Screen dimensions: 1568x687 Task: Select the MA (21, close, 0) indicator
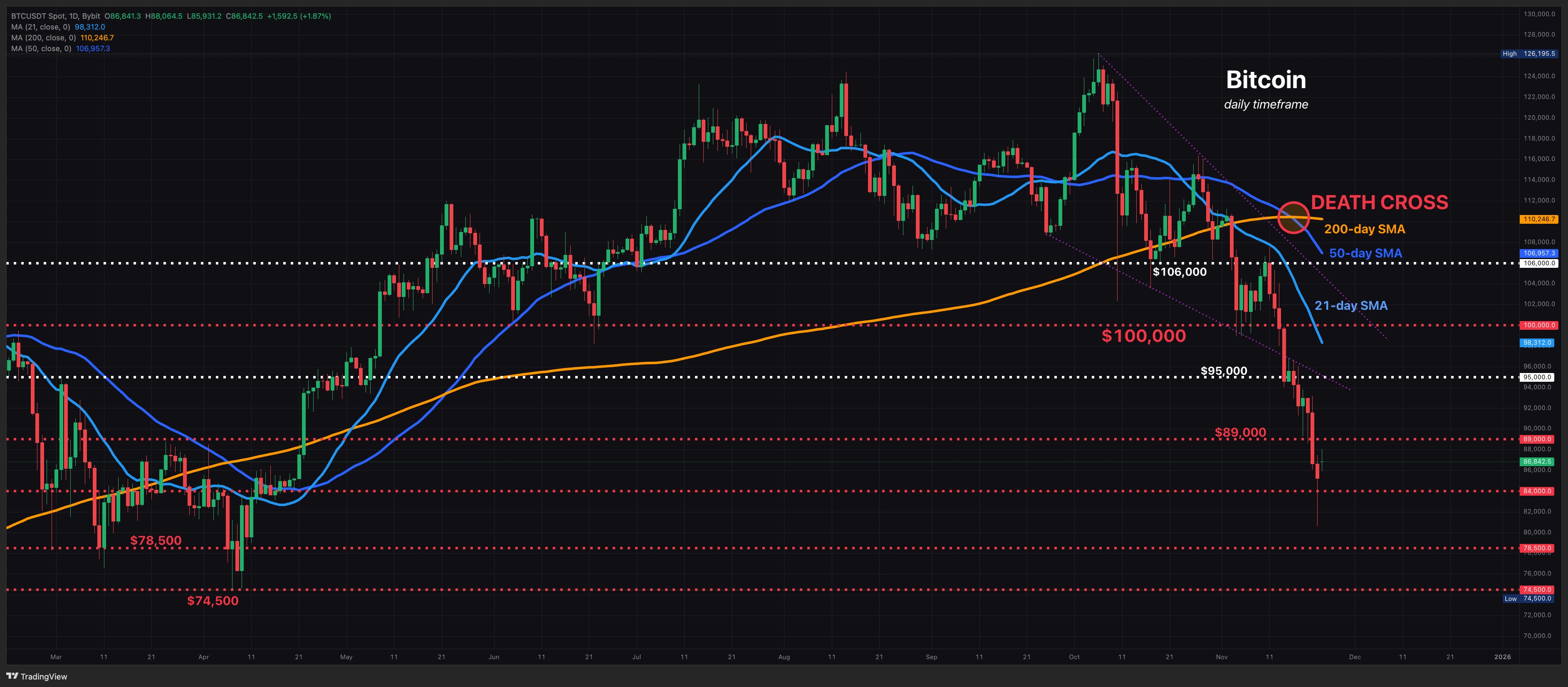coord(40,27)
